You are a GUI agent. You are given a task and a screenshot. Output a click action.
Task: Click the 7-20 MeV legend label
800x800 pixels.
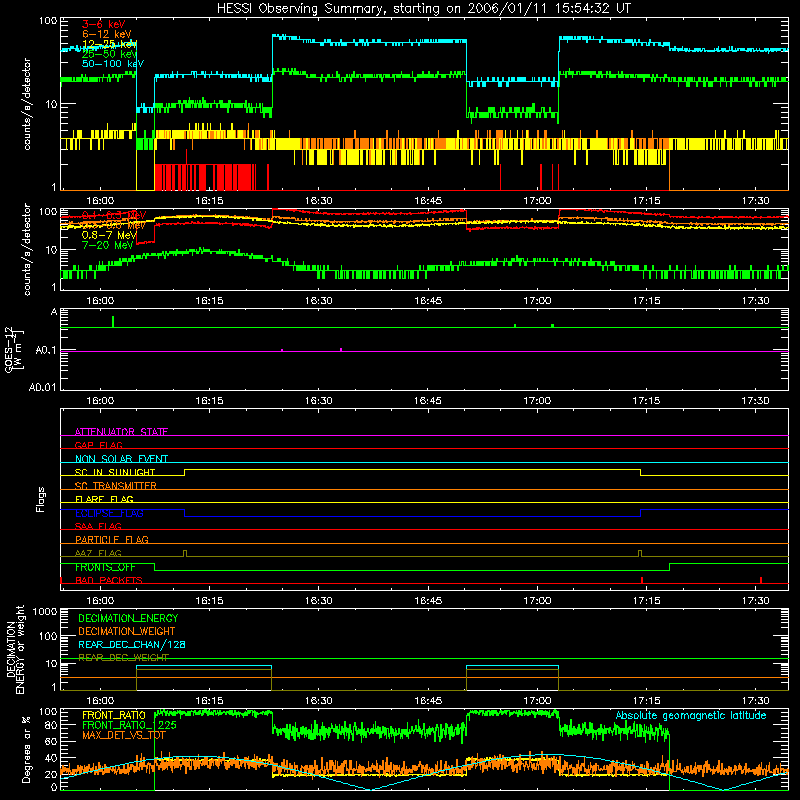click(x=107, y=245)
